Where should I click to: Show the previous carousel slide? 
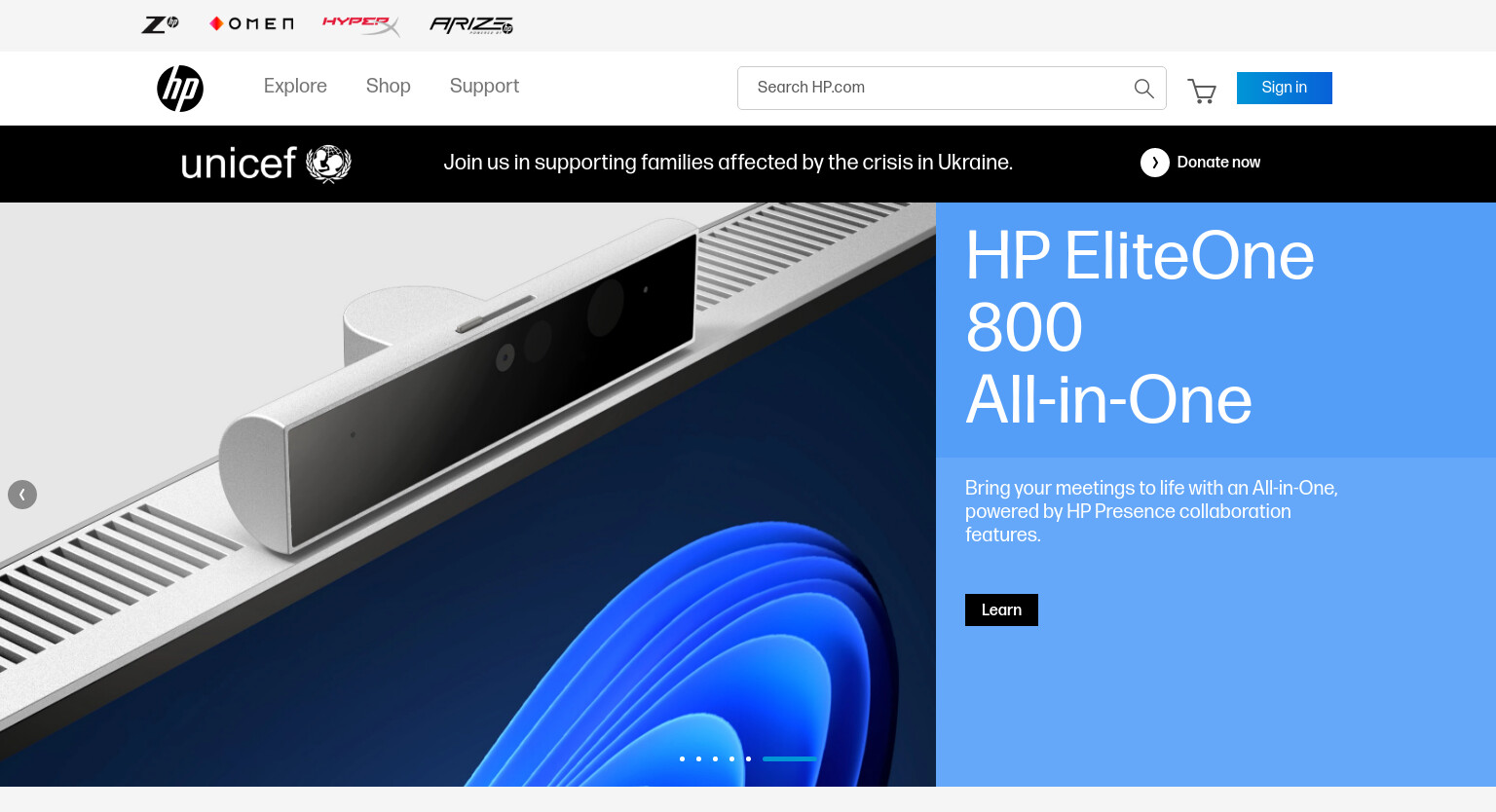point(22,495)
